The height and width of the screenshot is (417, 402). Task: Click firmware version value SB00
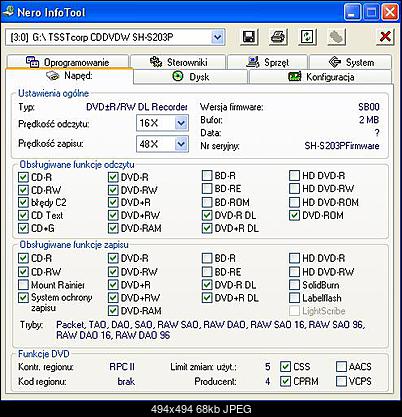tap(369, 107)
